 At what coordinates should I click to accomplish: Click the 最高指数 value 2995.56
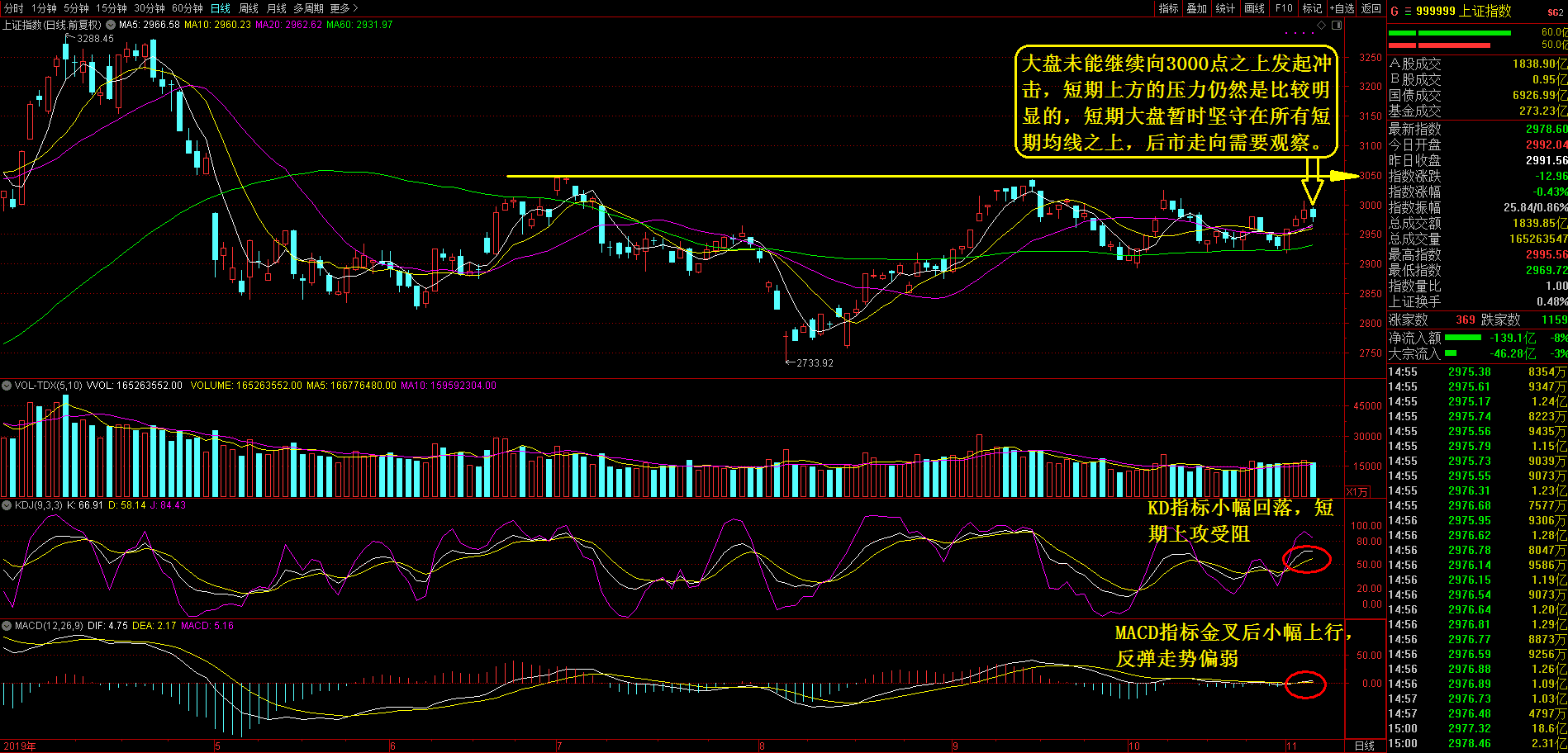click(x=1546, y=254)
